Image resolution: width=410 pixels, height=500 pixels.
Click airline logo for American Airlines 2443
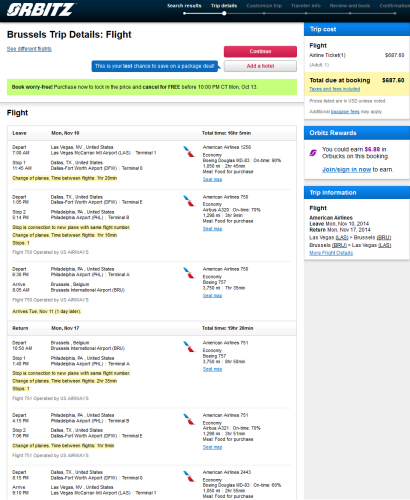click(189, 476)
